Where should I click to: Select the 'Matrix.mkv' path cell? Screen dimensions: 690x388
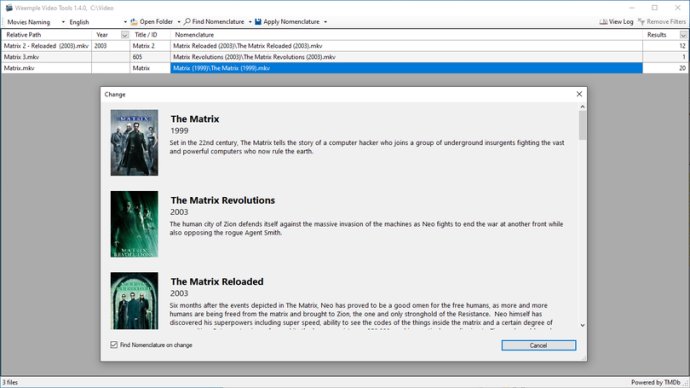coord(46,68)
